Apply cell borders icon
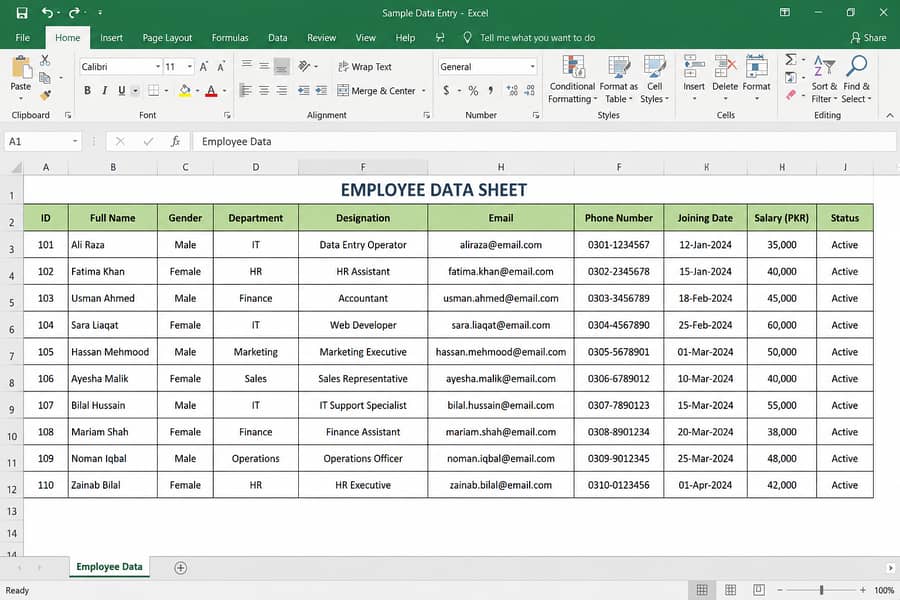The height and width of the screenshot is (600, 900). [x=153, y=90]
